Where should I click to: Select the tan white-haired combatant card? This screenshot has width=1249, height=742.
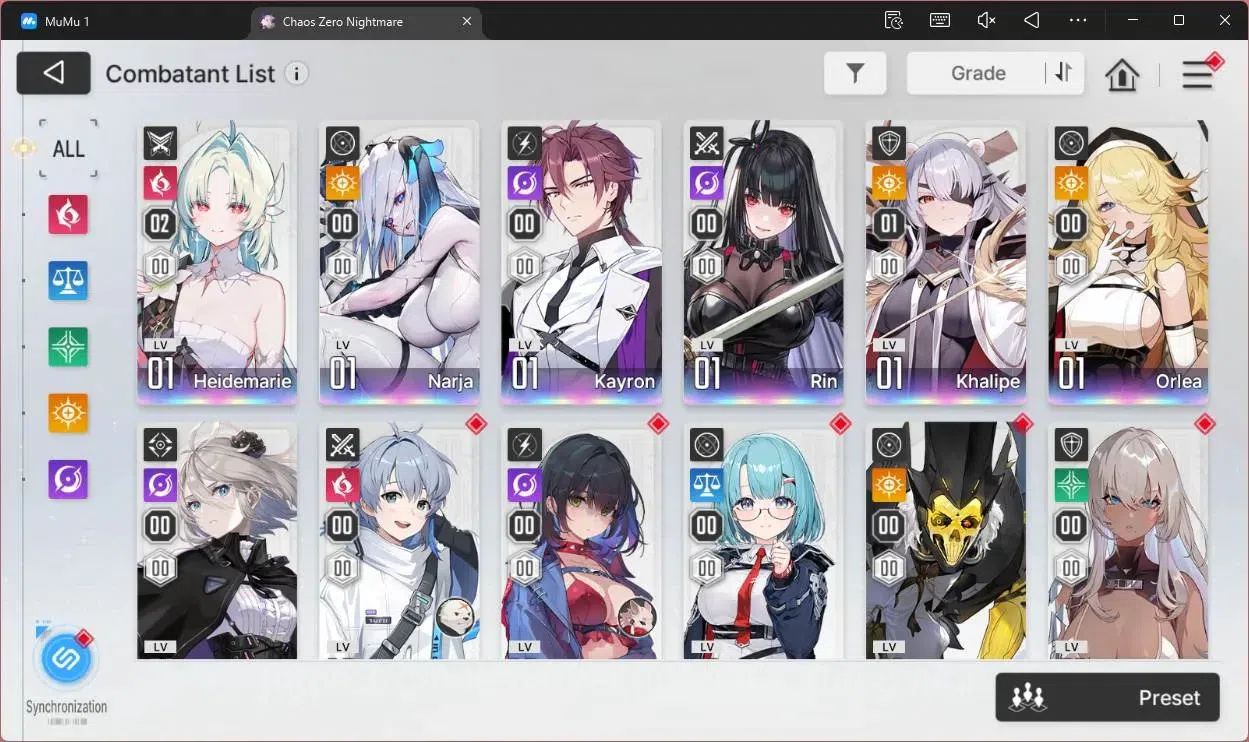[1128, 540]
